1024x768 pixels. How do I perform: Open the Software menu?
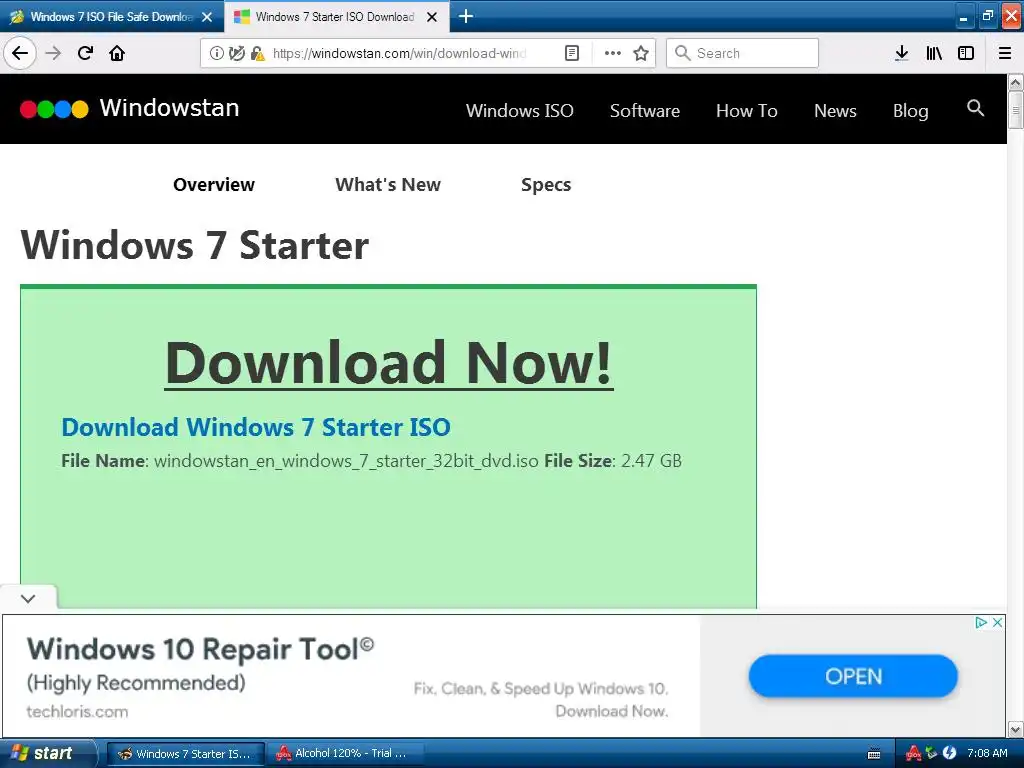[645, 110]
